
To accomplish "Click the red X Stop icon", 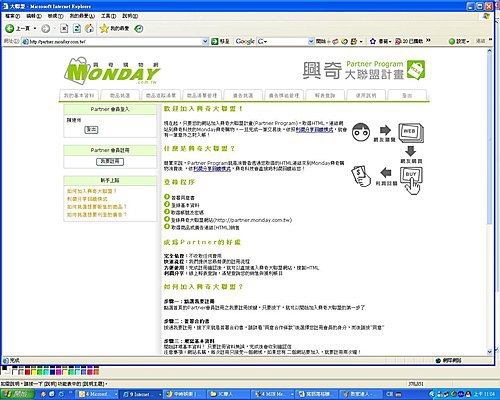I will coord(64,29).
